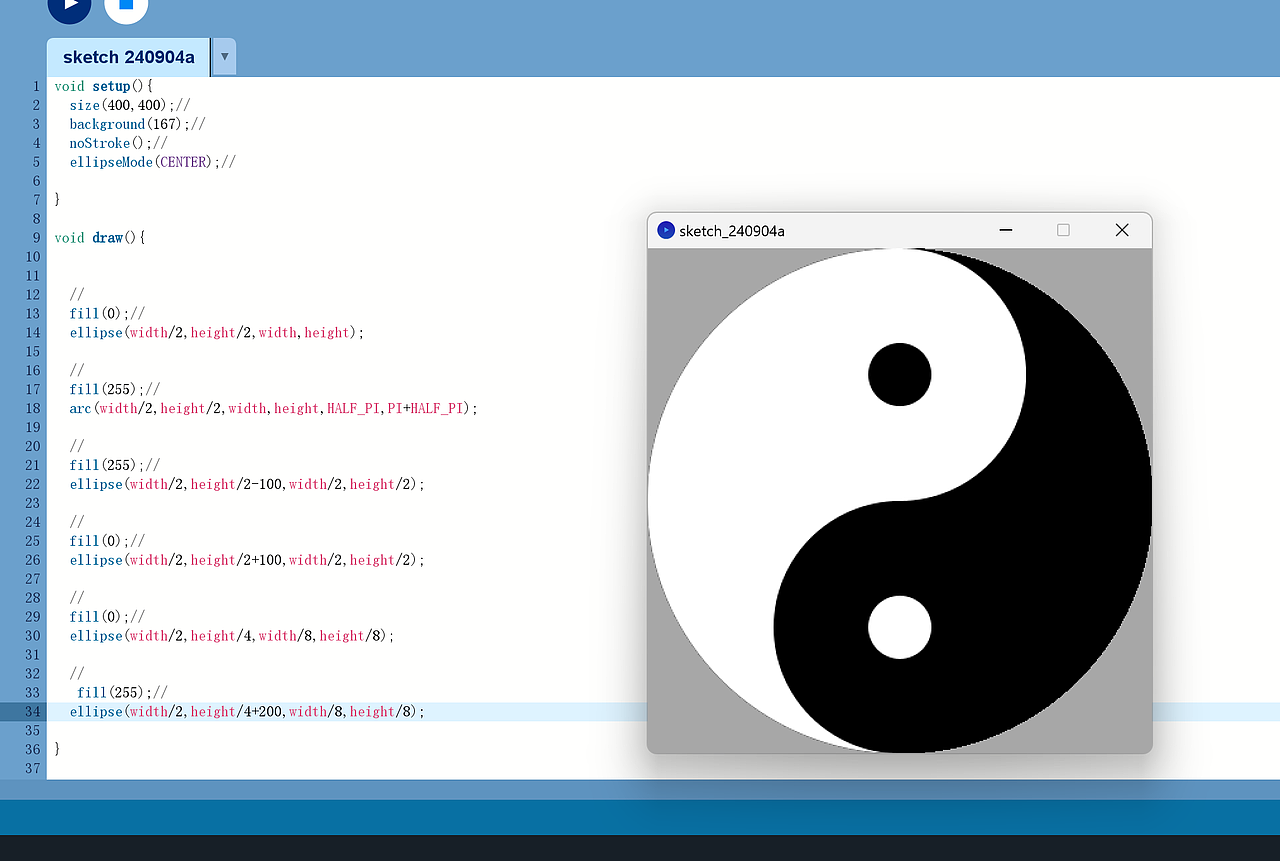Click line number 18 in the gutter
1280x861 pixels.
pyautogui.click(x=33, y=409)
